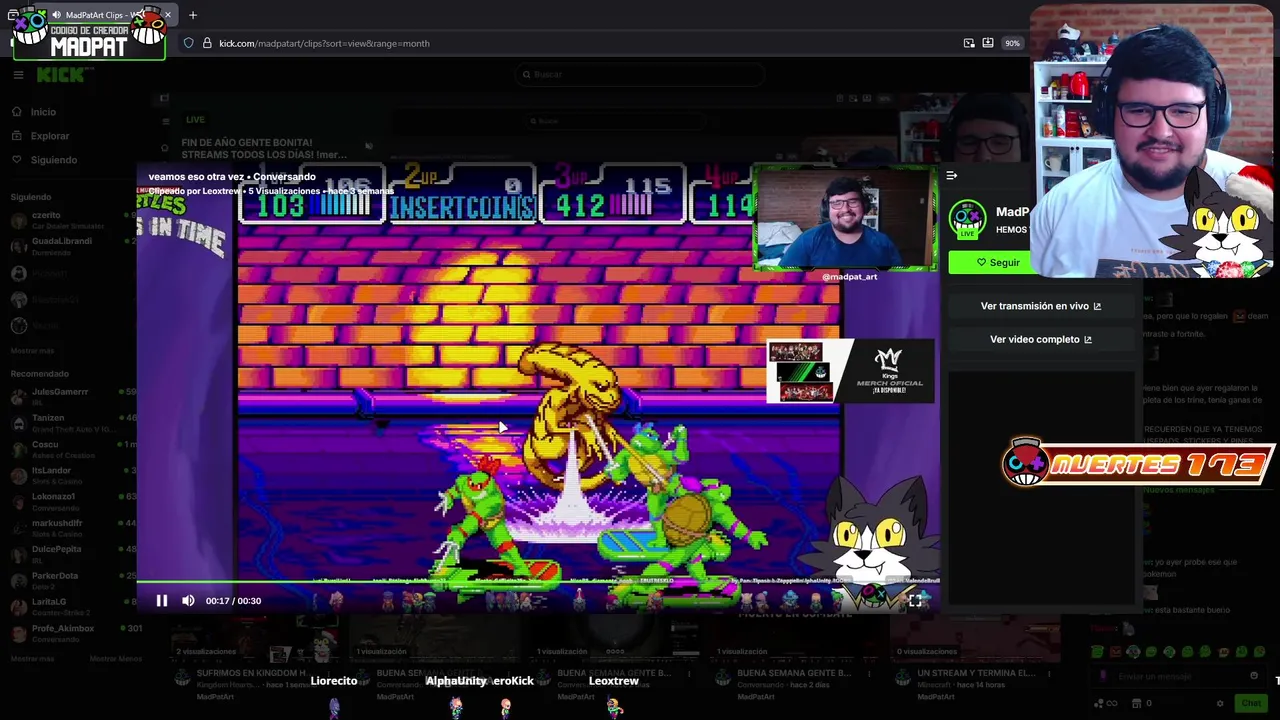The height and width of the screenshot is (720, 1280).
Task: Open Ver transmisión en vivo link
Action: coord(1040,306)
